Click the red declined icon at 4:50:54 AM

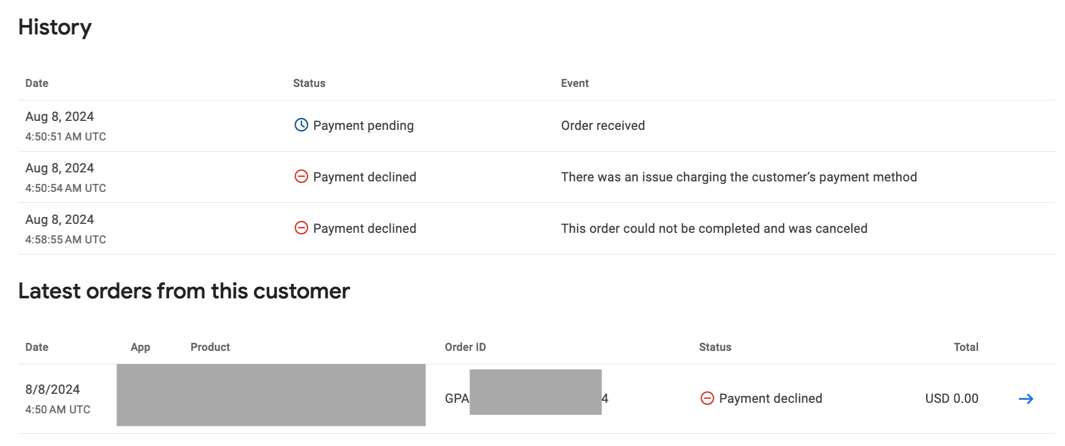[301, 177]
